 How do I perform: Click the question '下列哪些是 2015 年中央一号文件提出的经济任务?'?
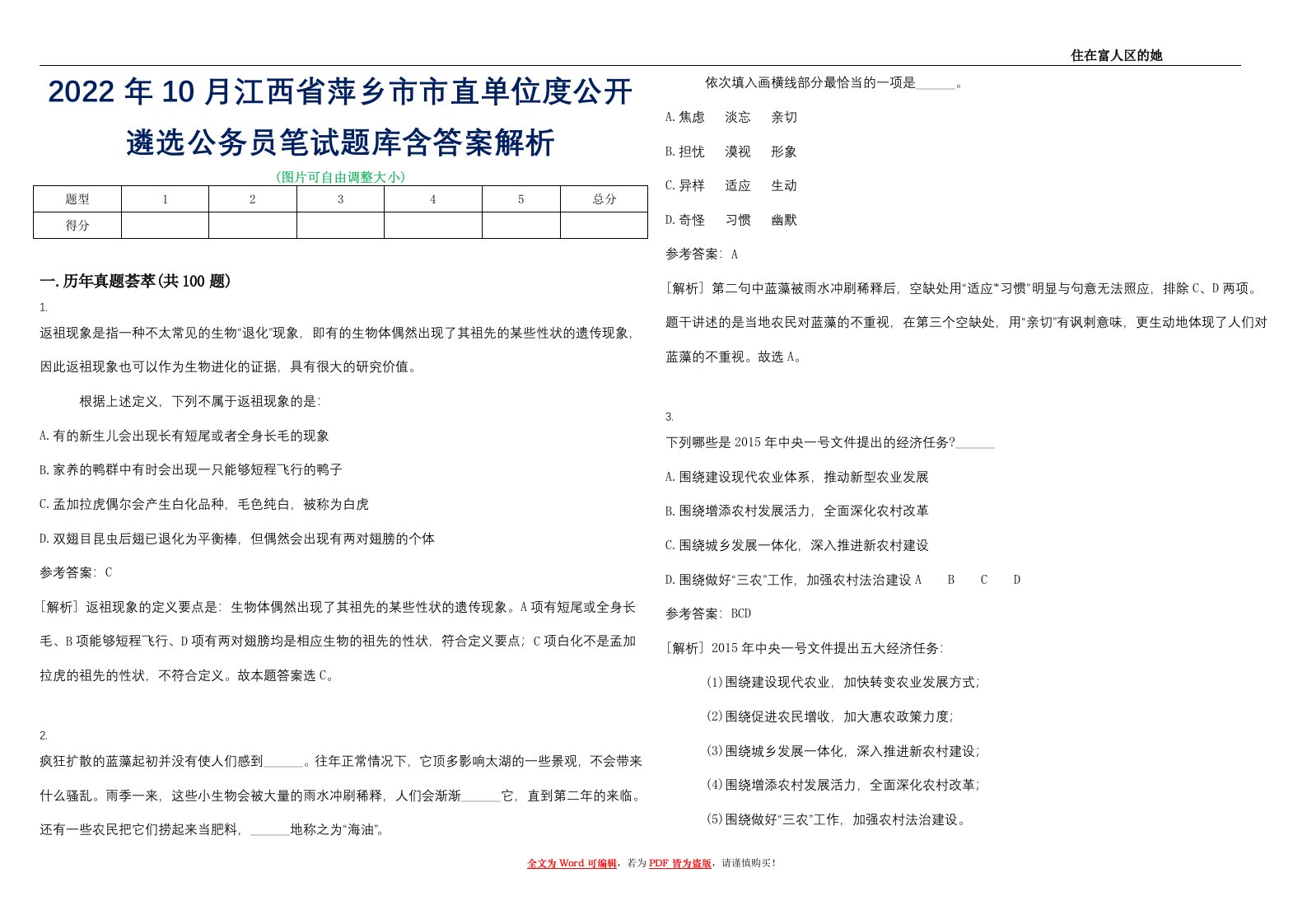[810, 442]
